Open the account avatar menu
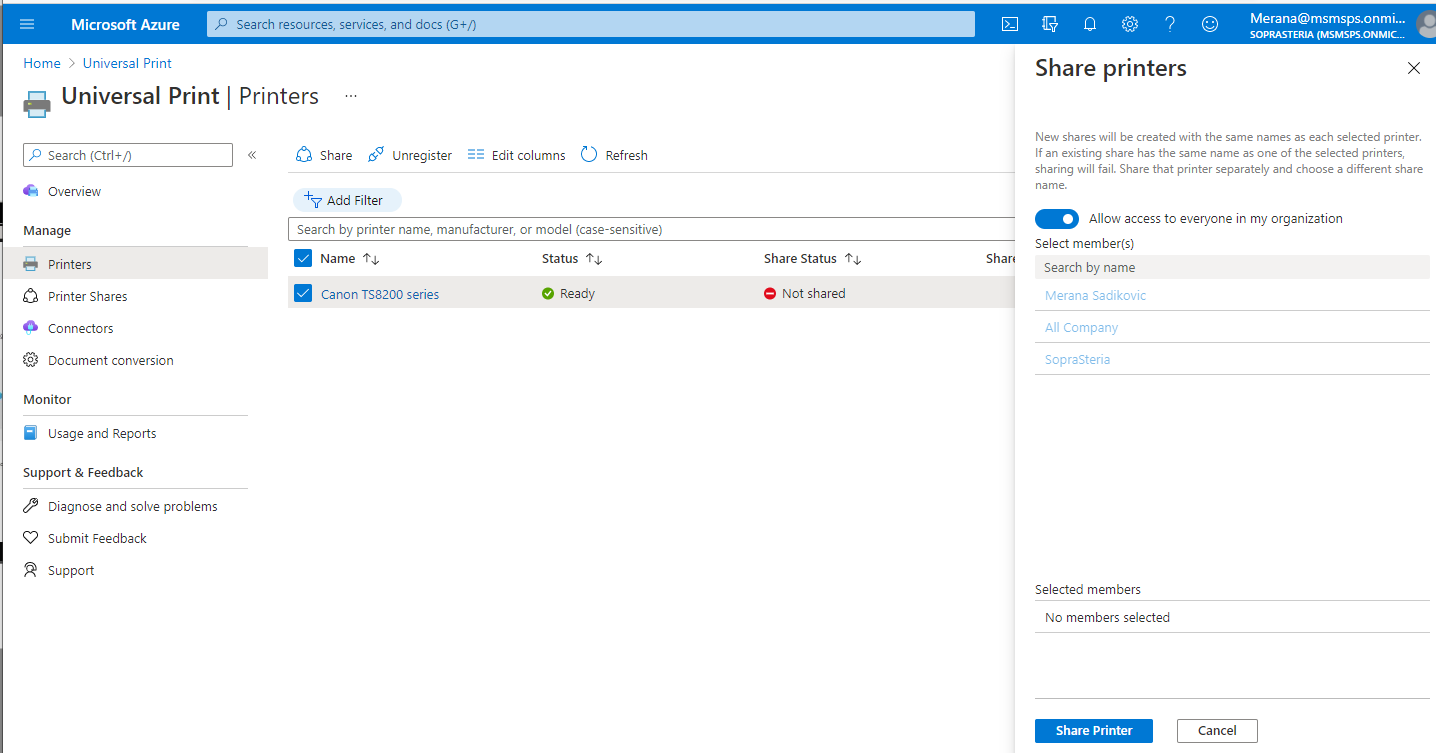This screenshot has height=753, width=1436. click(1426, 24)
